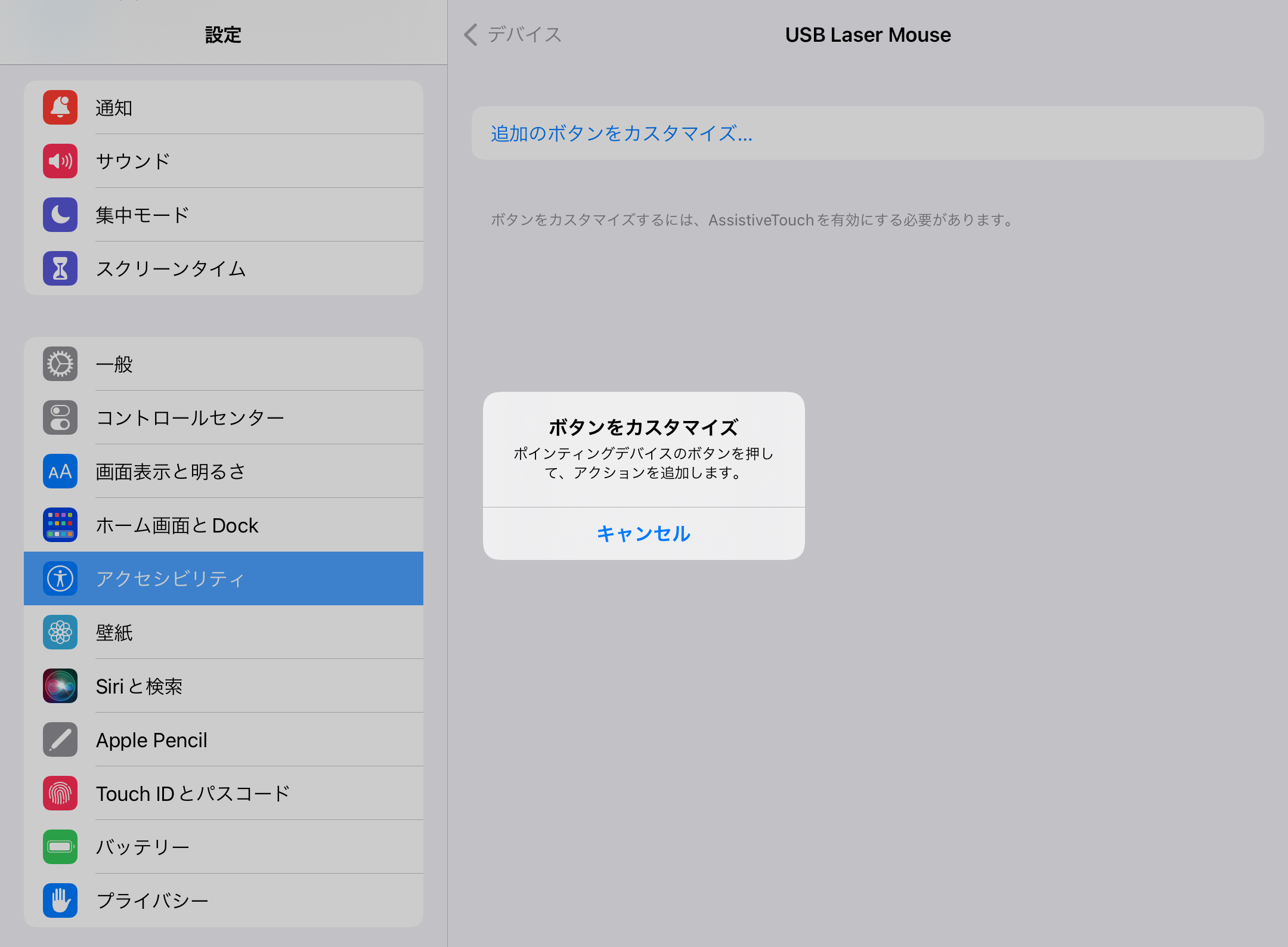Select the green バッテリー battery icon

[60, 847]
